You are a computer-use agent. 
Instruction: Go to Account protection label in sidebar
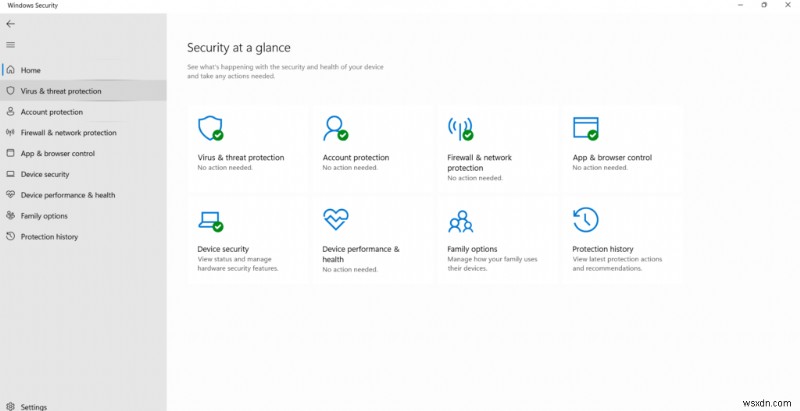52,112
